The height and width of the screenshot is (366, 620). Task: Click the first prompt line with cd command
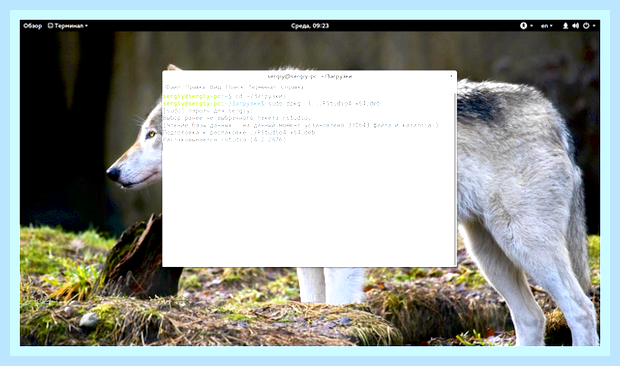[x=224, y=96]
